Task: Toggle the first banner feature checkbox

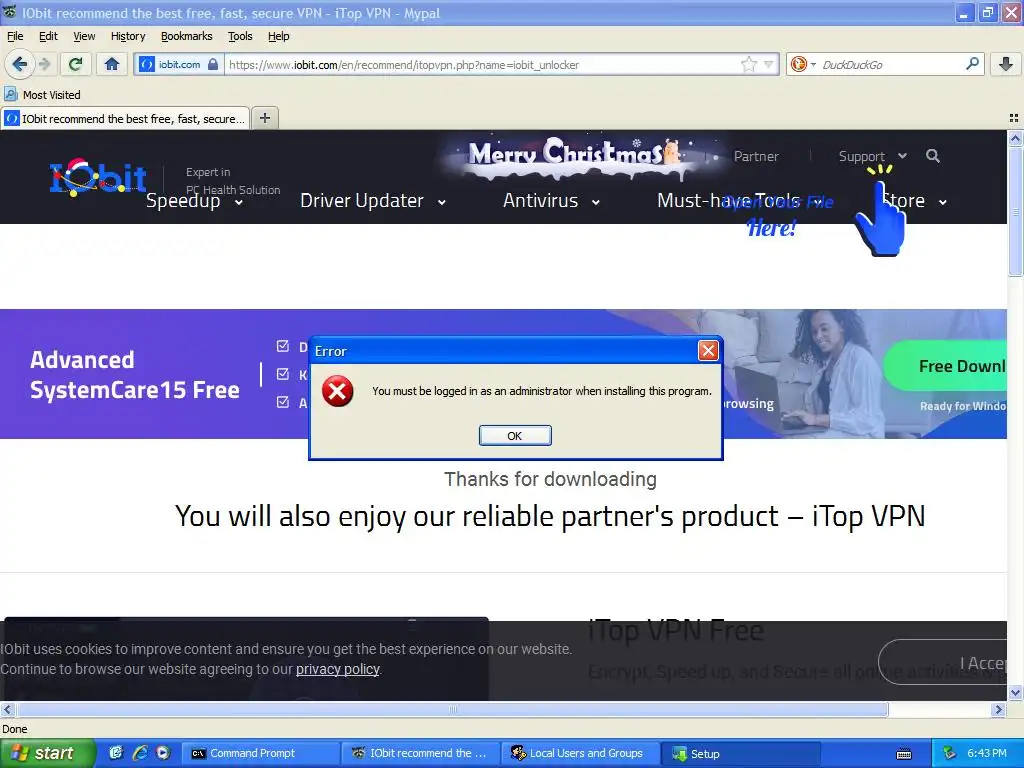Action: coord(283,345)
